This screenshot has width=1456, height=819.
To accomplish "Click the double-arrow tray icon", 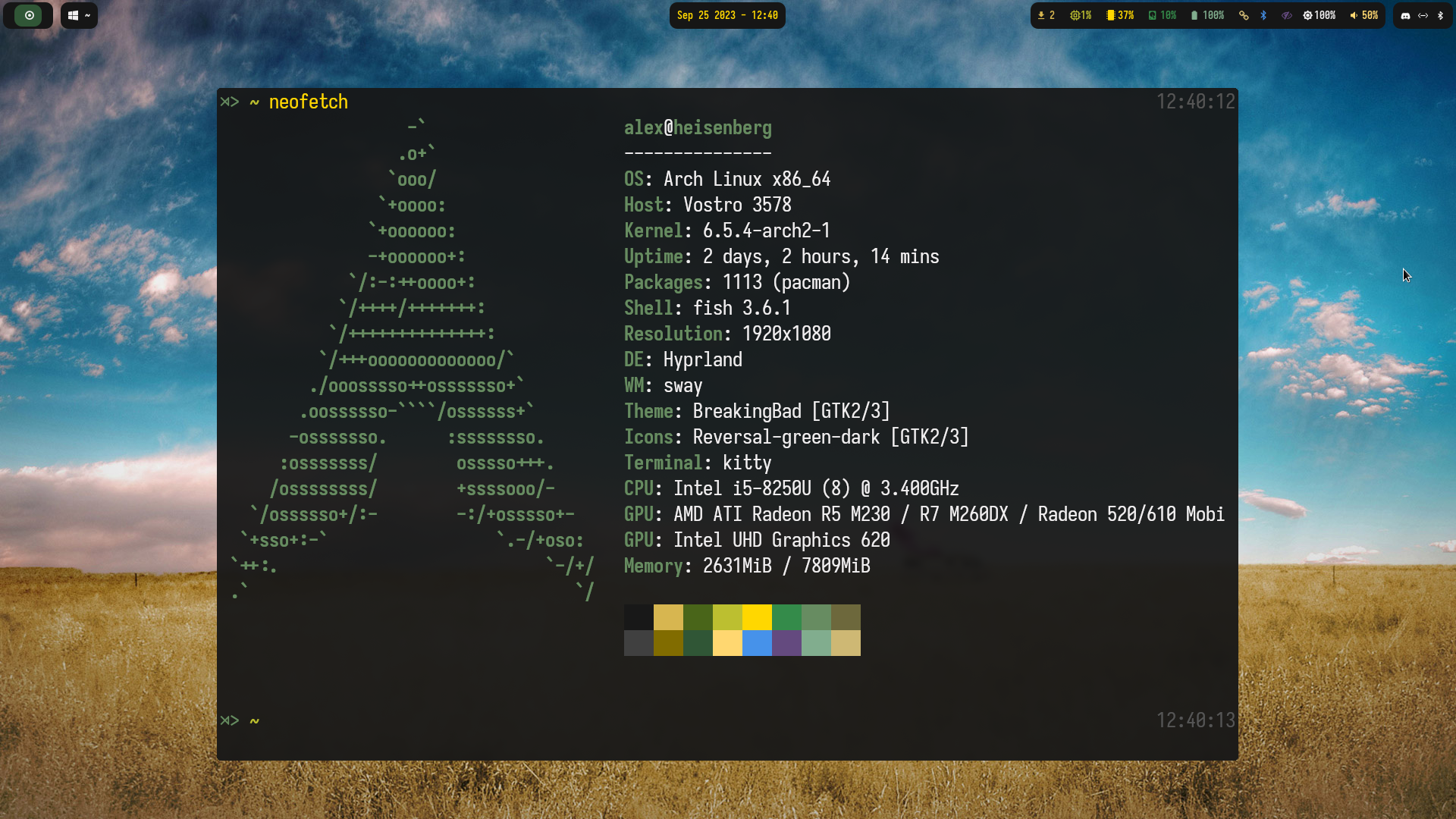I will tap(1423, 15).
